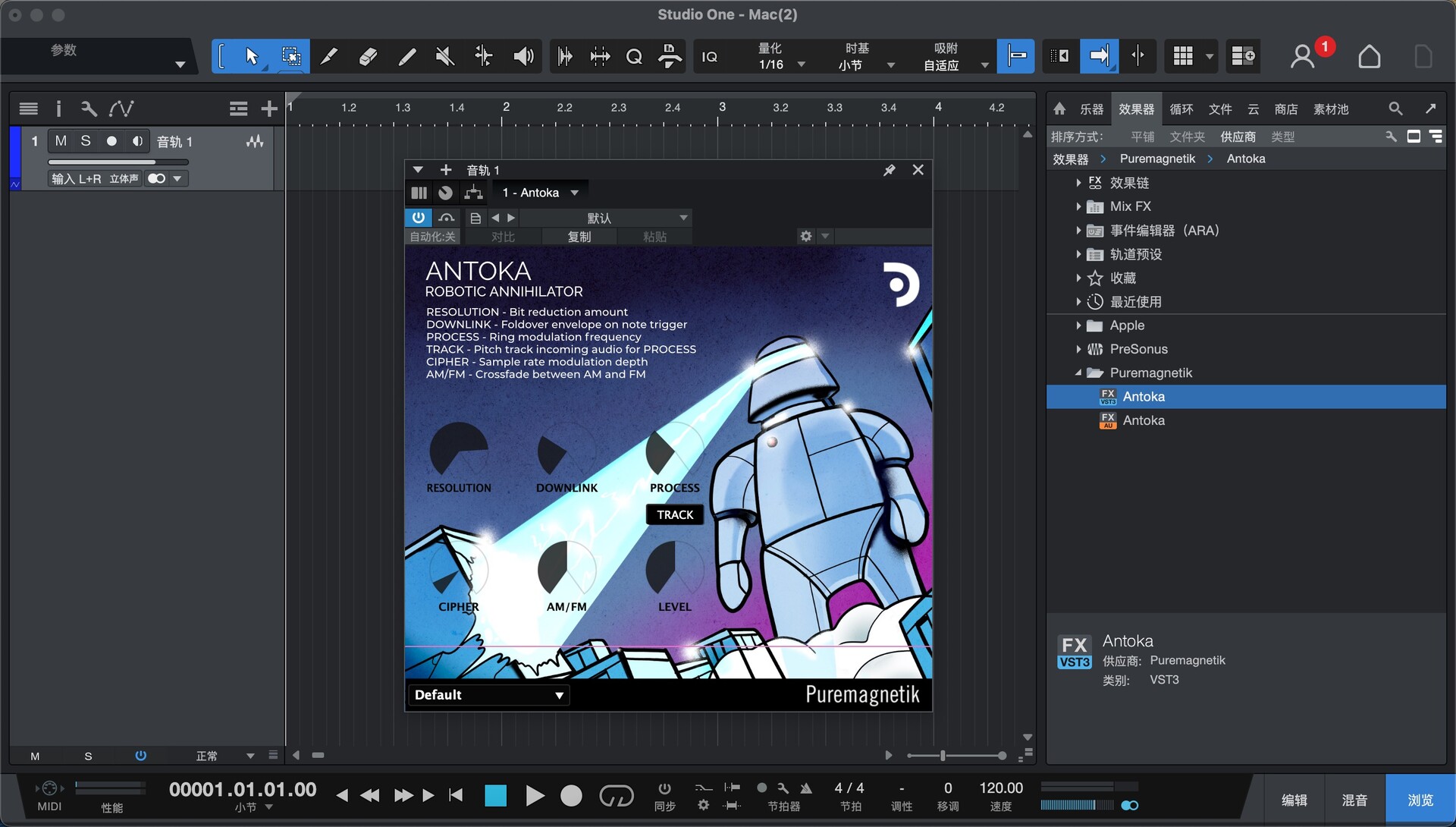
Task: Click the LEVEL knob in Antoka
Action: point(674,570)
